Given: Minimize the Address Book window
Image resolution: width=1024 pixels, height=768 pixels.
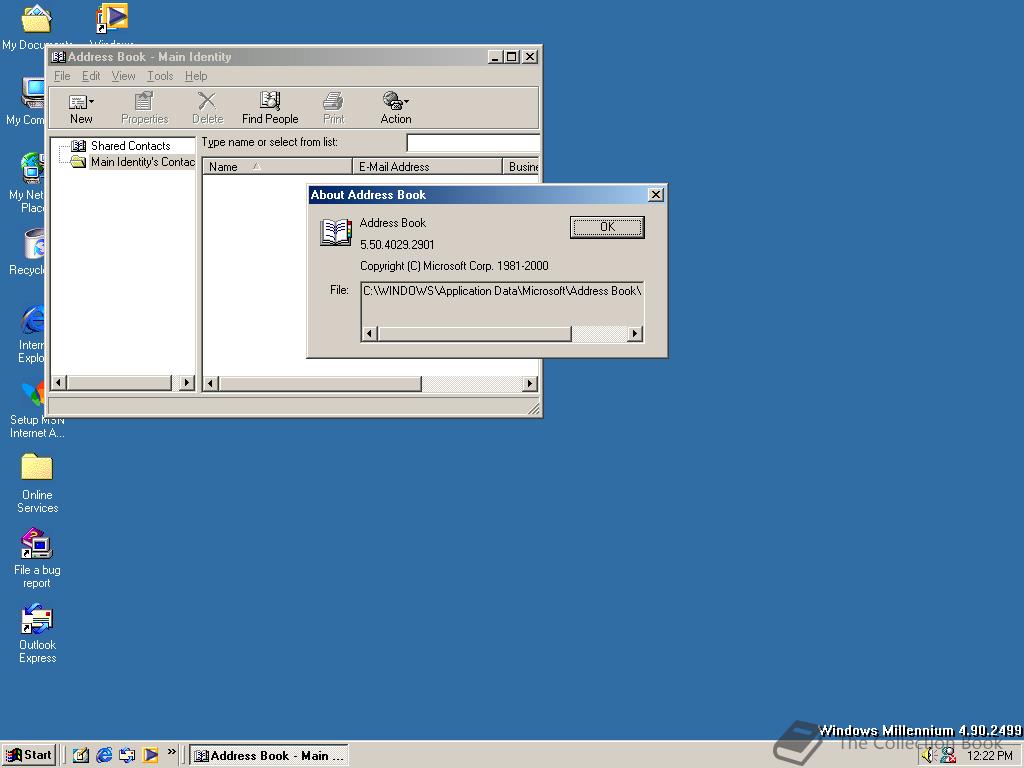Looking at the screenshot, I should (x=496, y=57).
